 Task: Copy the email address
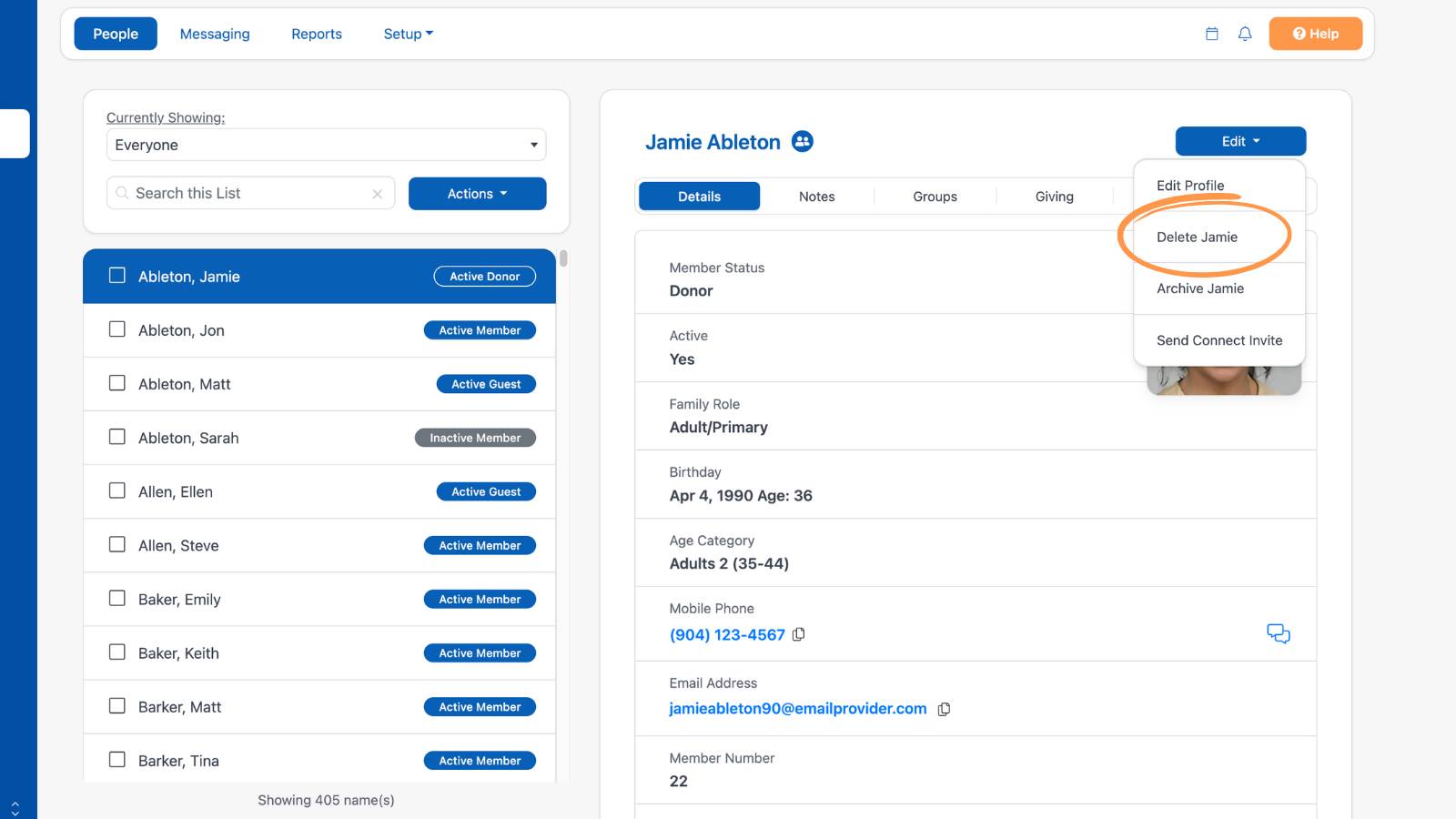[944, 709]
